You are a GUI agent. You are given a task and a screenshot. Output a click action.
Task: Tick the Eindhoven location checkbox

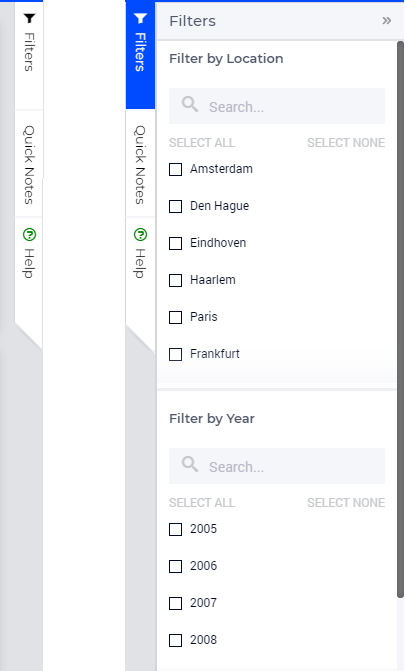click(x=176, y=243)
